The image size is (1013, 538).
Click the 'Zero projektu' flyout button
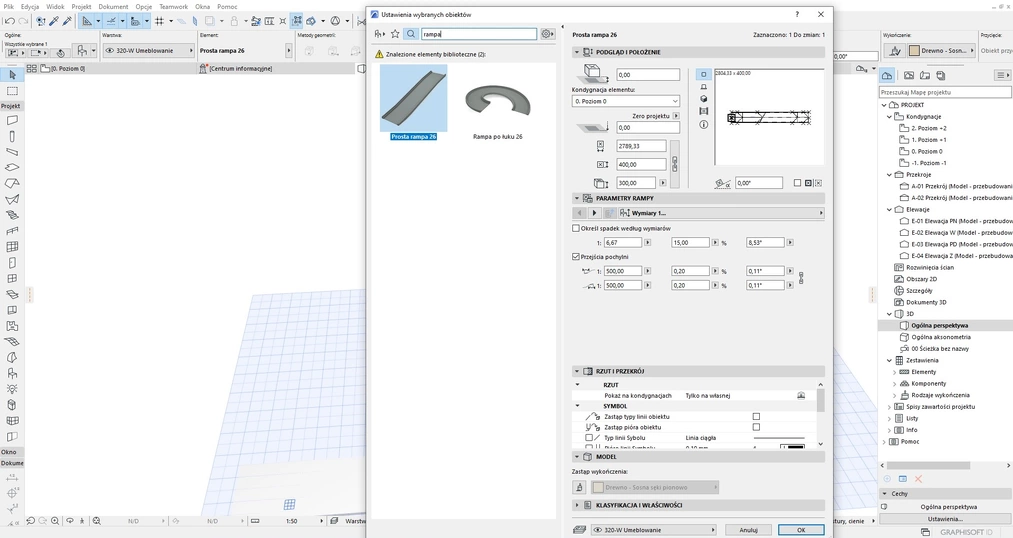tap(676, 116)
